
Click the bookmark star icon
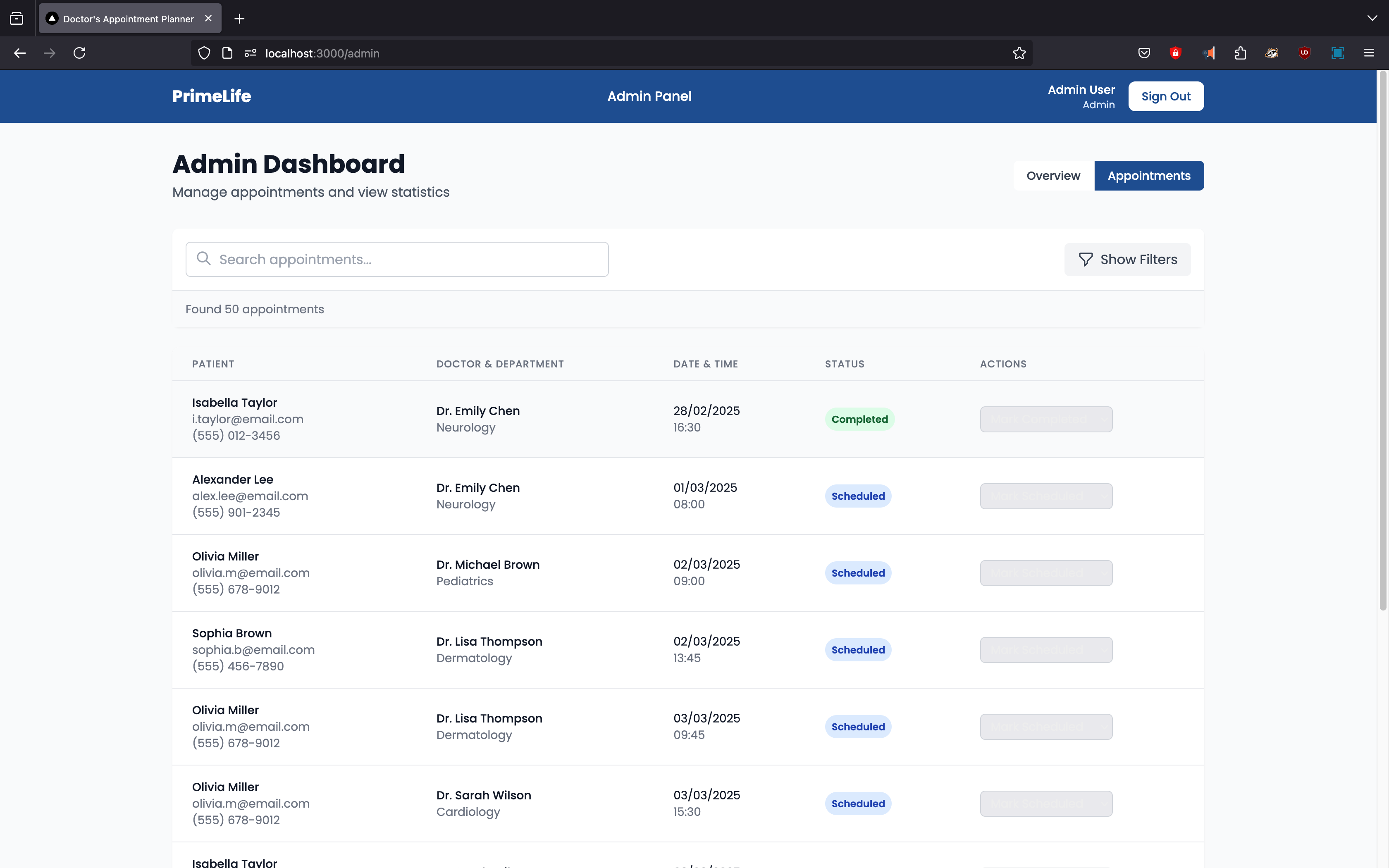1019,53
